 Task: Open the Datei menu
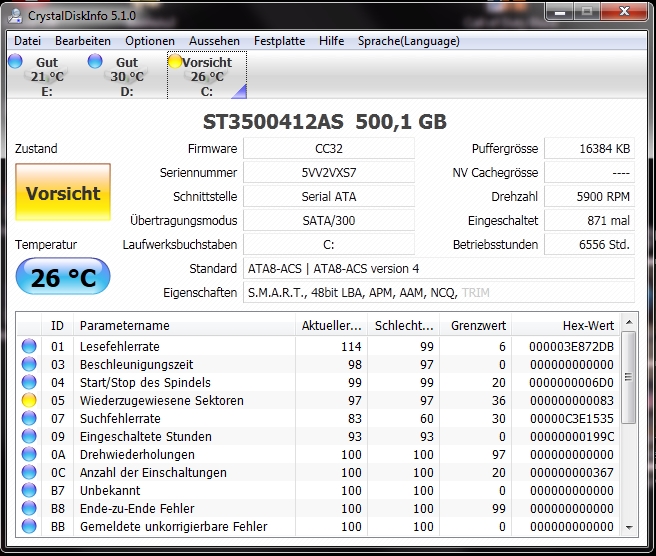coord(27,41)
